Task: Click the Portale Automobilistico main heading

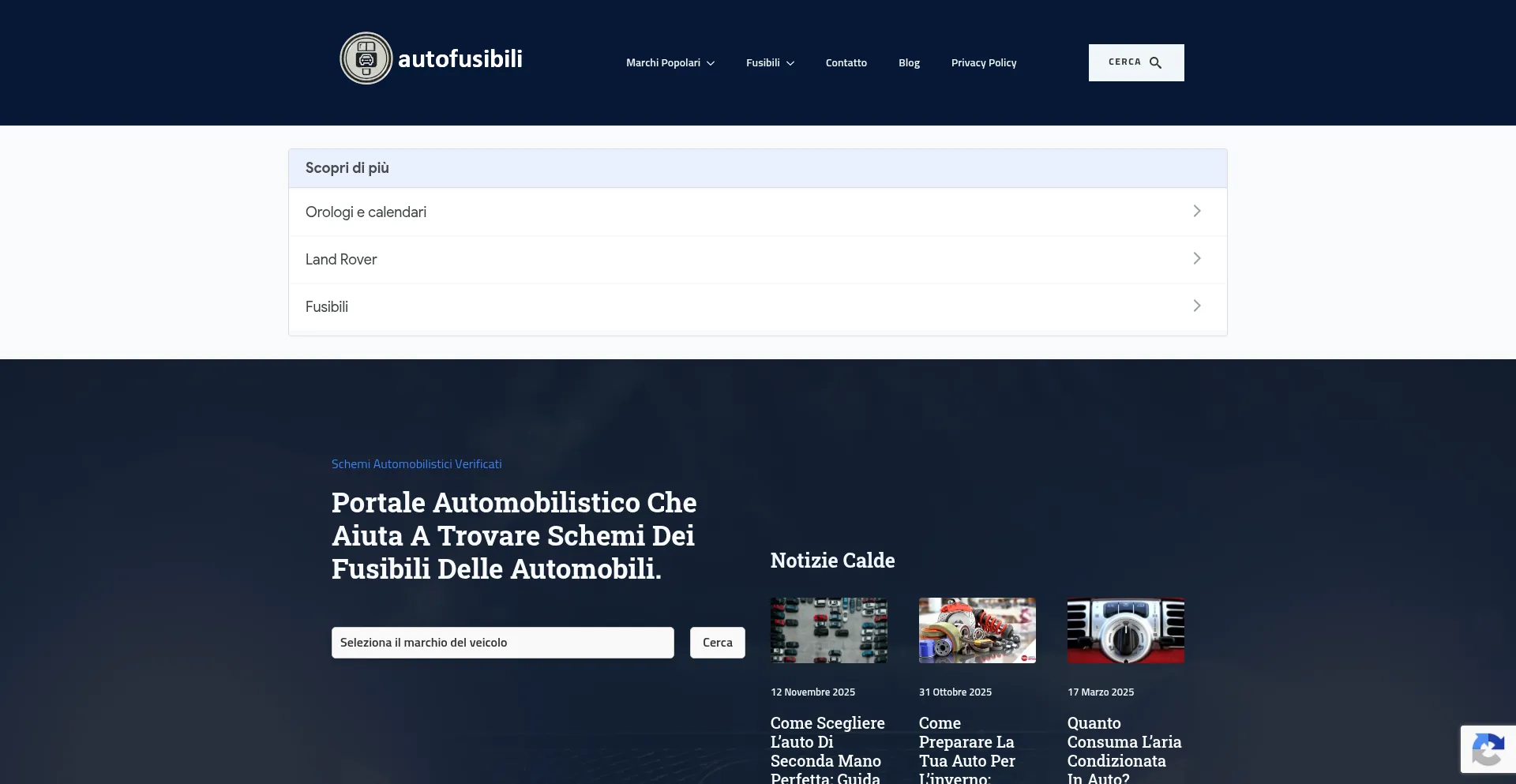Action: tap(514, 535)
